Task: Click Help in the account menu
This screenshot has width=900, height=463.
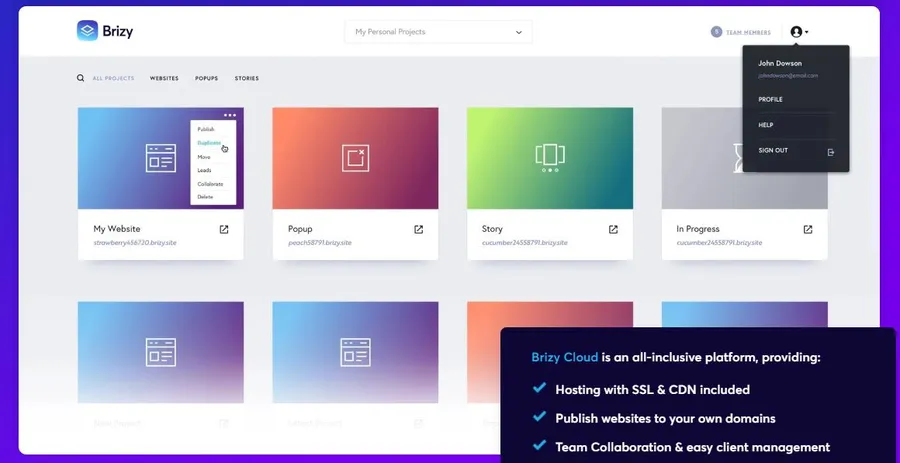Action: point(766,125)
